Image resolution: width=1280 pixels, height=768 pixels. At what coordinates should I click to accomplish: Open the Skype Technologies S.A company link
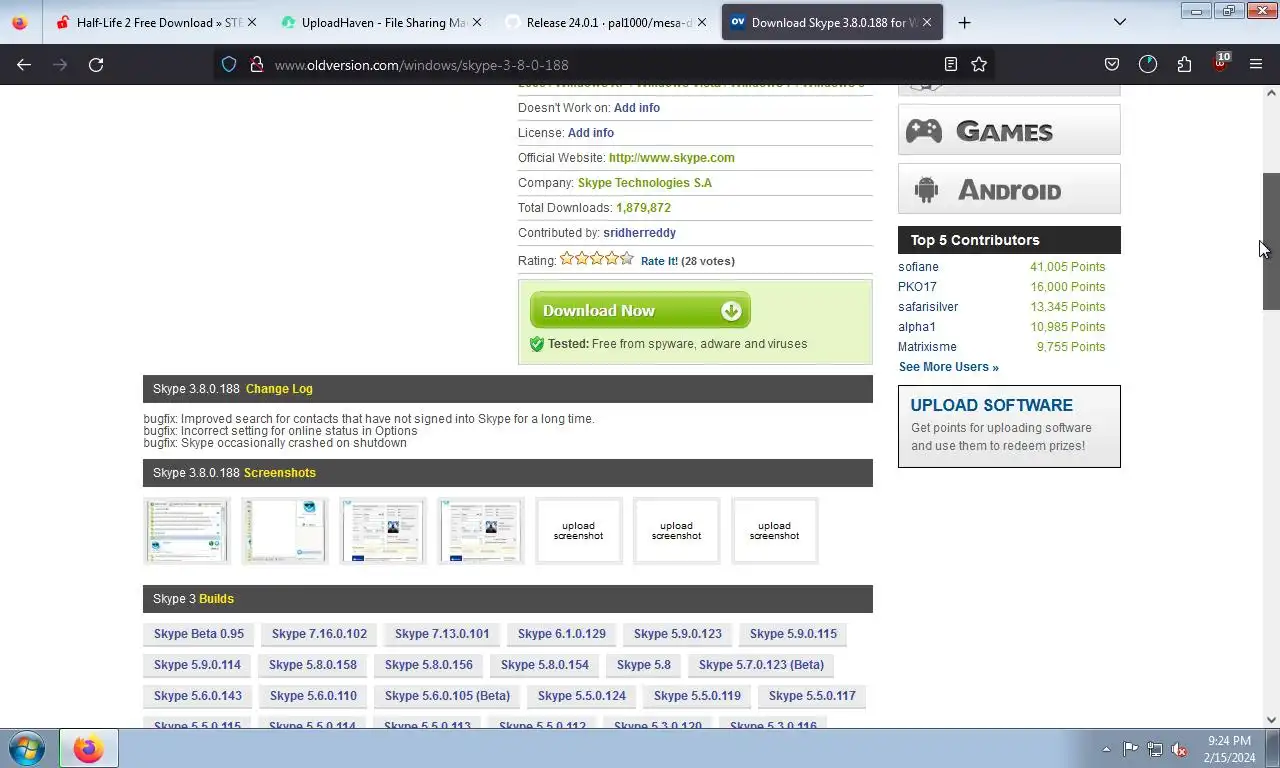(645, 183)
